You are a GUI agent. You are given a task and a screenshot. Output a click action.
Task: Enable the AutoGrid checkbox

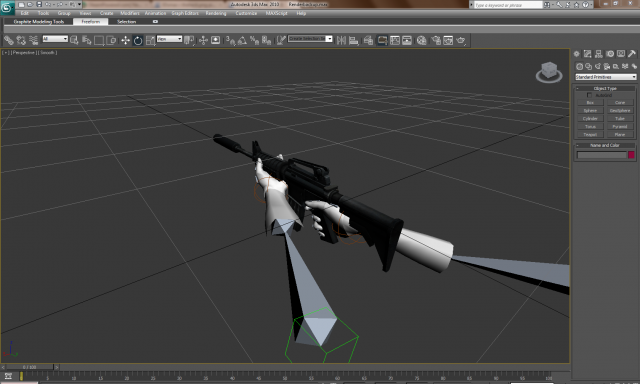point(589,95)
